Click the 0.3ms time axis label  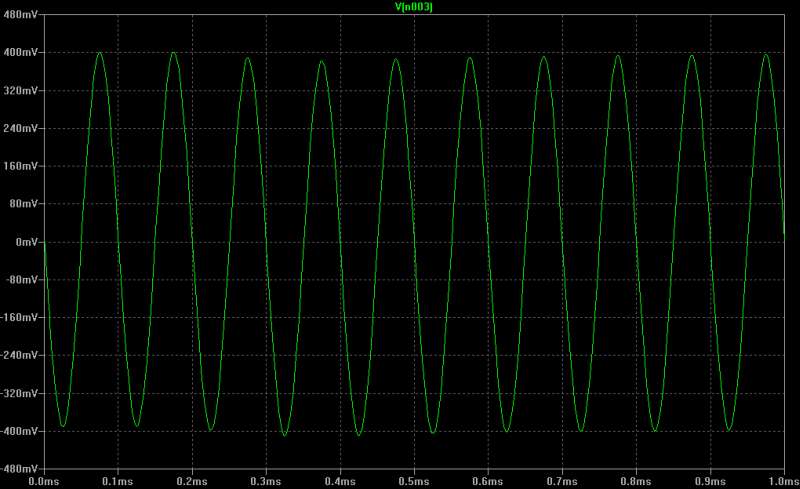coord(266,481)
